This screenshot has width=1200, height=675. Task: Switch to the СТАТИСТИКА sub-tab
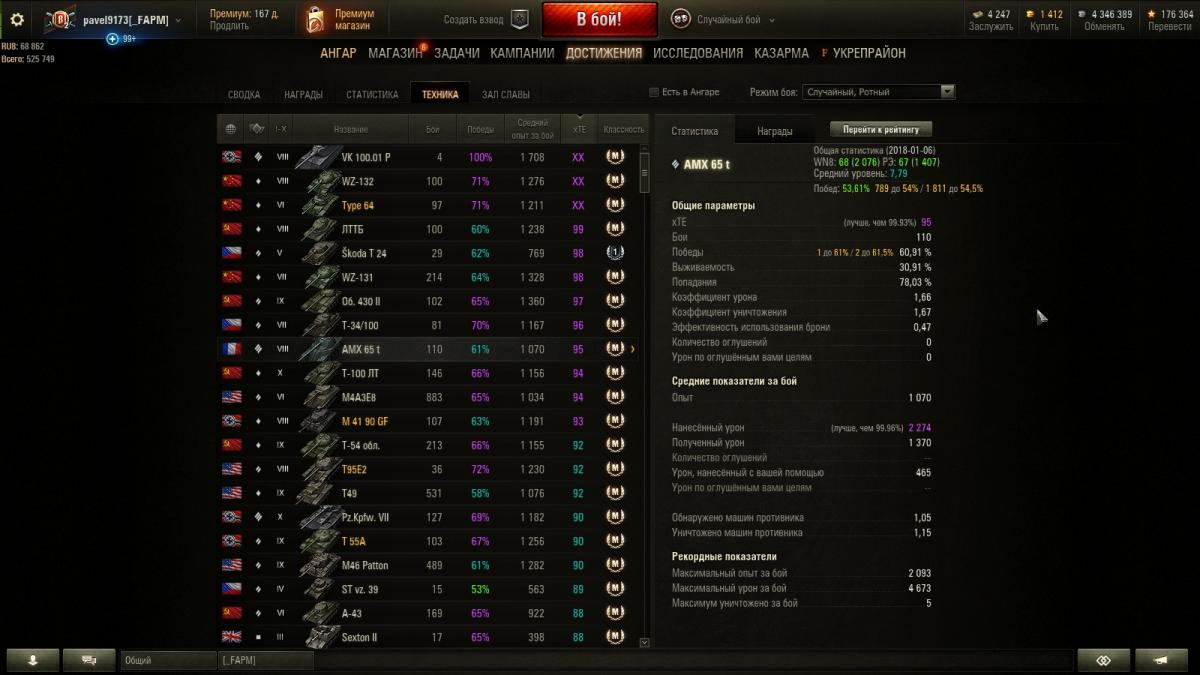(x=372, y=95)
